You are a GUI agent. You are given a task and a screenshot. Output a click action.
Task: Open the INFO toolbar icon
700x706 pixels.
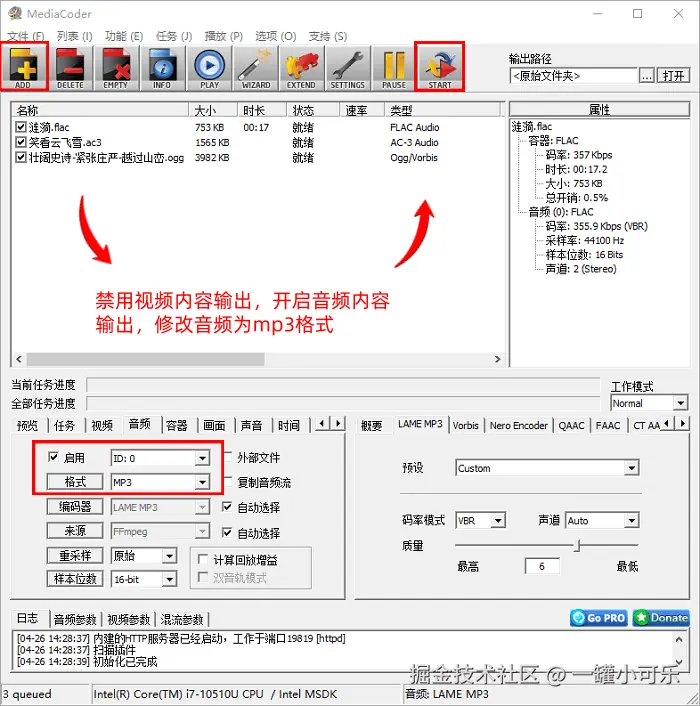pyautogui.click(x=163, y=68)
